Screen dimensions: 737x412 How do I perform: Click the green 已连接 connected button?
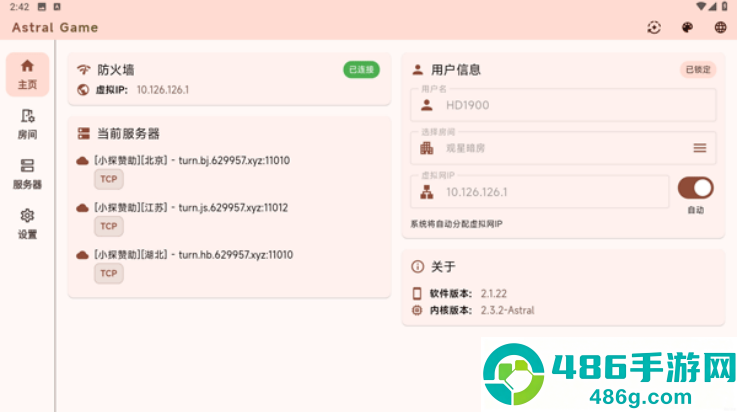point(361,70)
